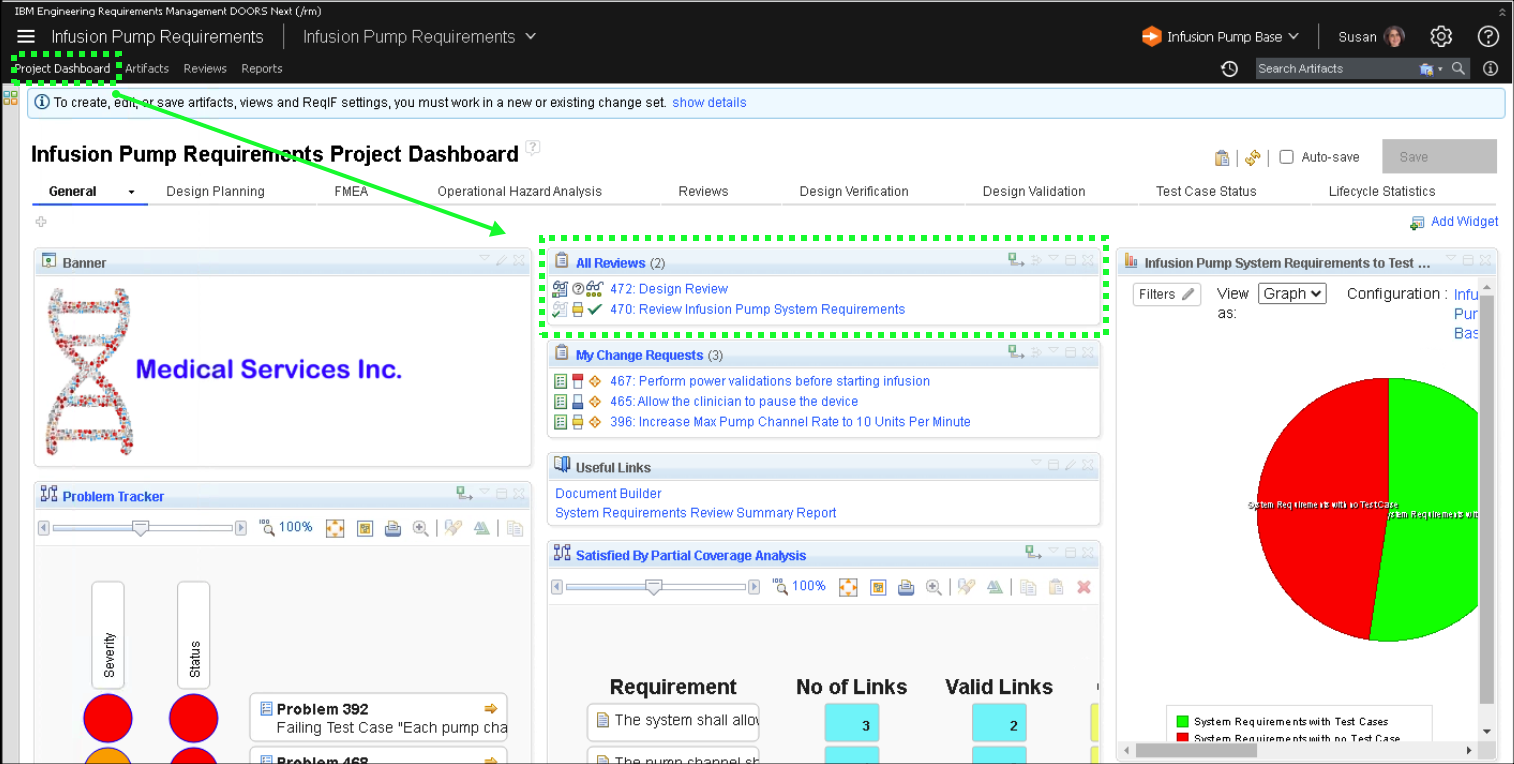This screenshot has width=1514, height=764.
Task: Enable the Auto-save checkbox
Action: 1287,157
